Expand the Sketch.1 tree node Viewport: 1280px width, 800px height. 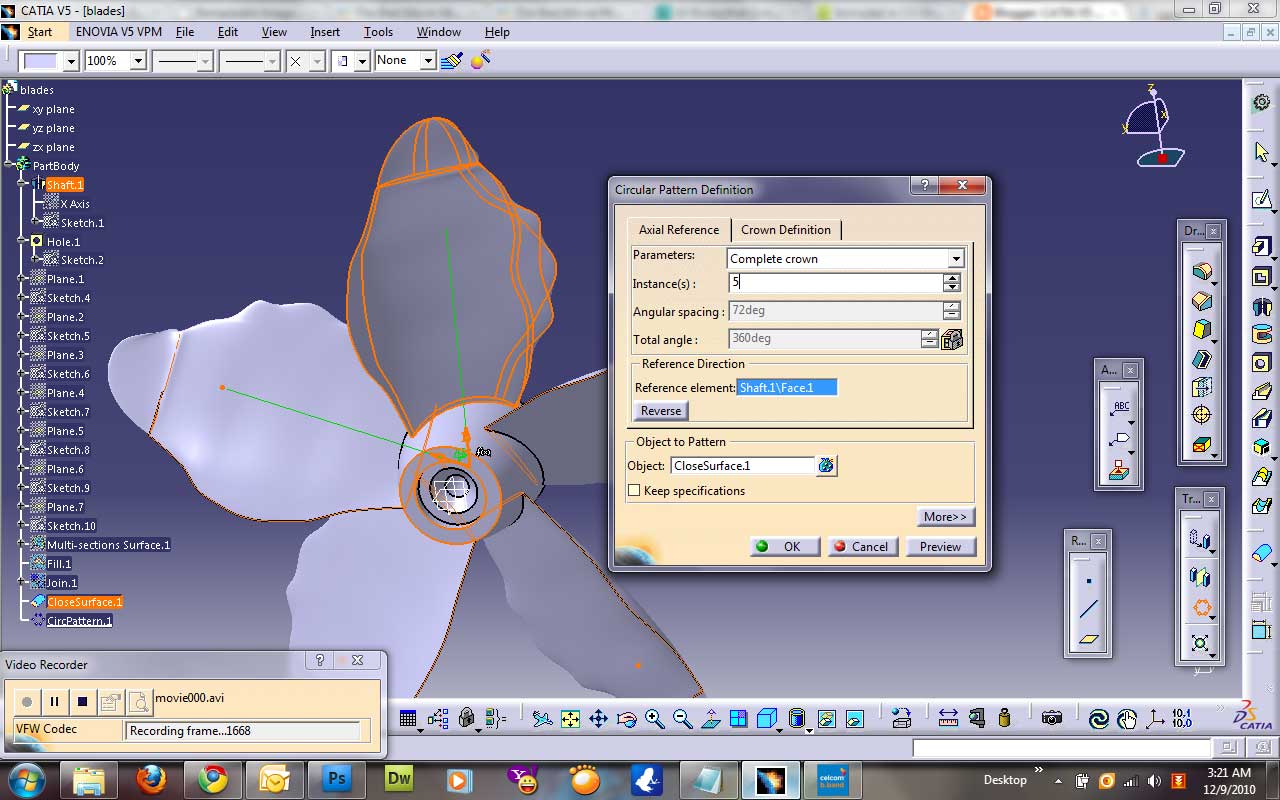37,222
